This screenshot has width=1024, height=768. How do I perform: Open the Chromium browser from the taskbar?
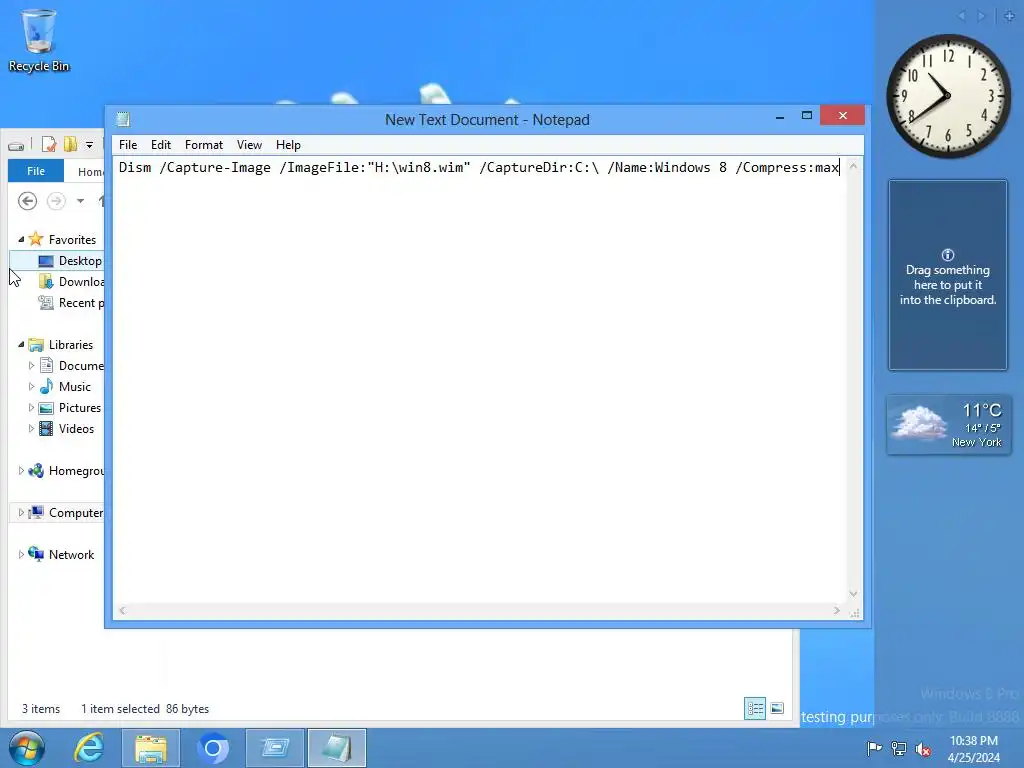click(x=213, y=748)
